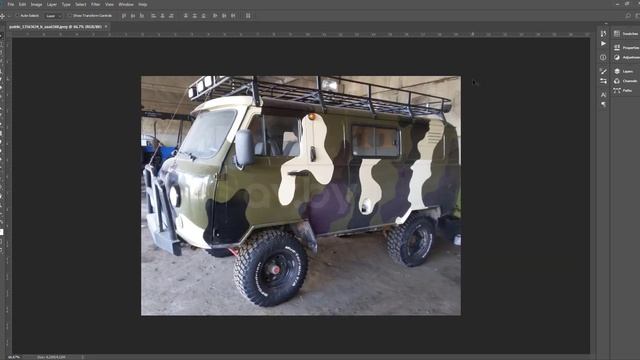Align top edges of layers
Screen dimensions: 640x360
click(x=124, y=16)
